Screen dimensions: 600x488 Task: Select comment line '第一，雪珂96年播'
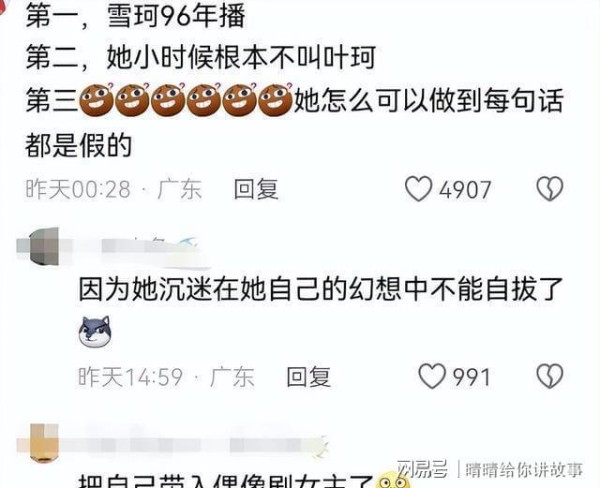(135, 17)
